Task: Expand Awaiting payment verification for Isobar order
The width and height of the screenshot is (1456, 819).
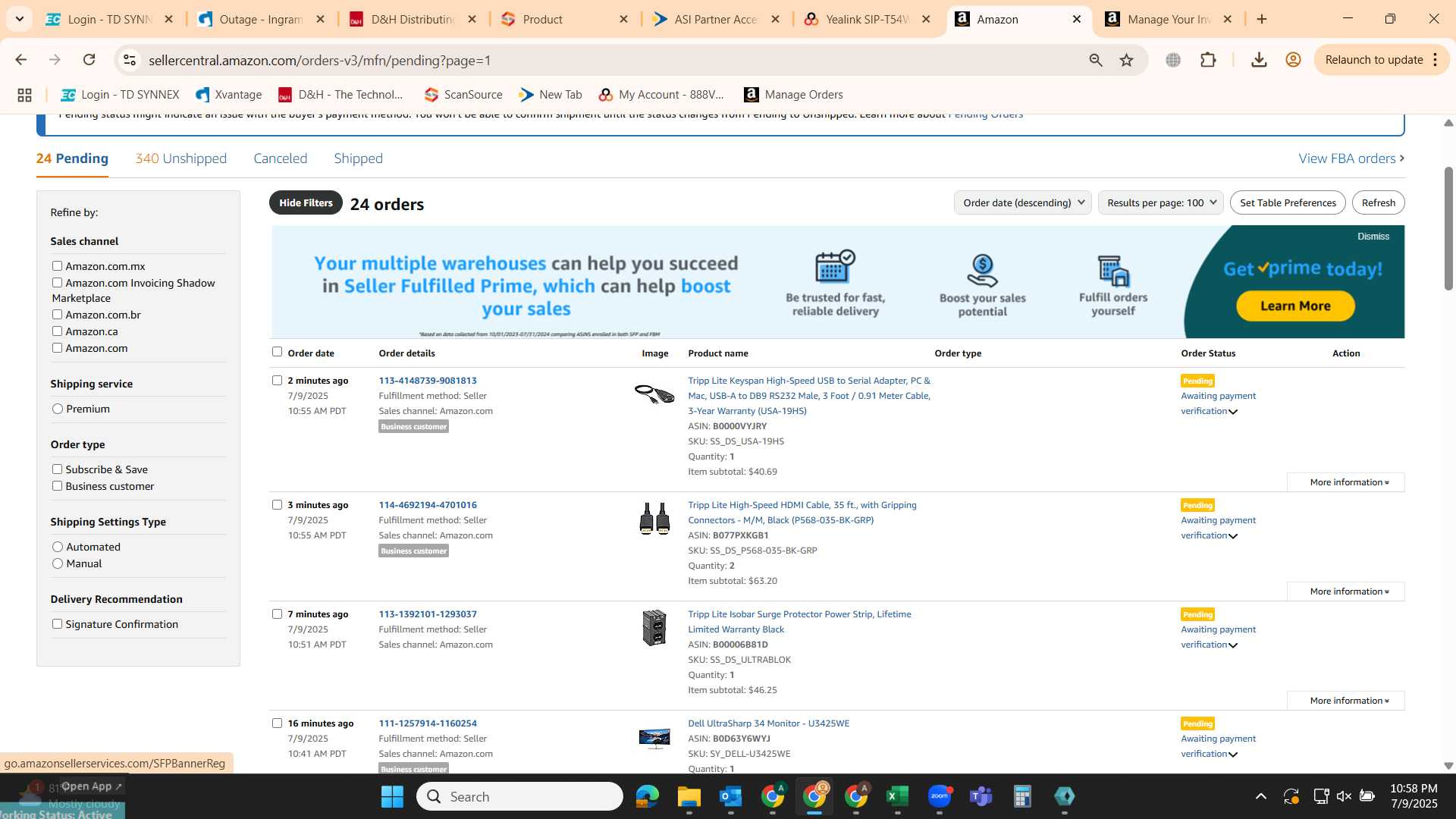Action: (1233, 645)
